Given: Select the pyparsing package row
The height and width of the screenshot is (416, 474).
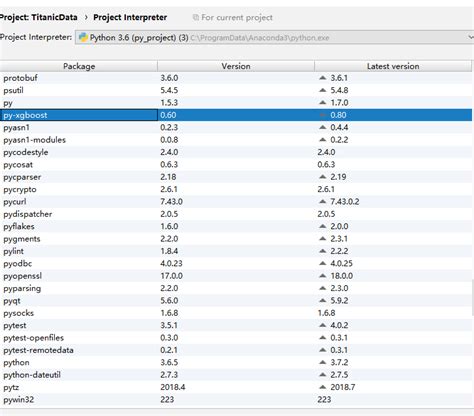Looking at the screenshot, I should (x=236, y=288).
